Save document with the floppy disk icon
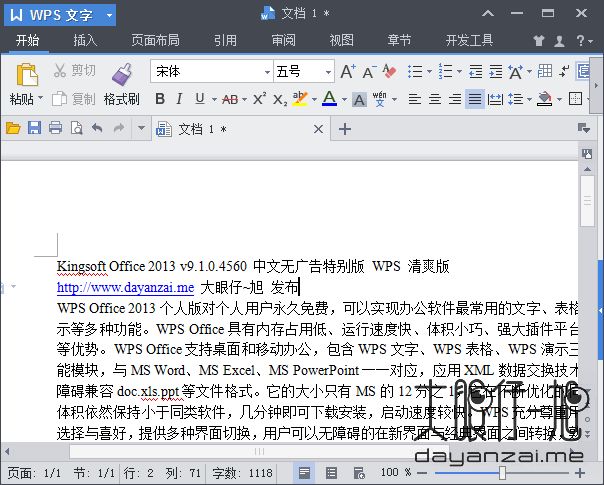The image size is (604, 485). (34, 128)
